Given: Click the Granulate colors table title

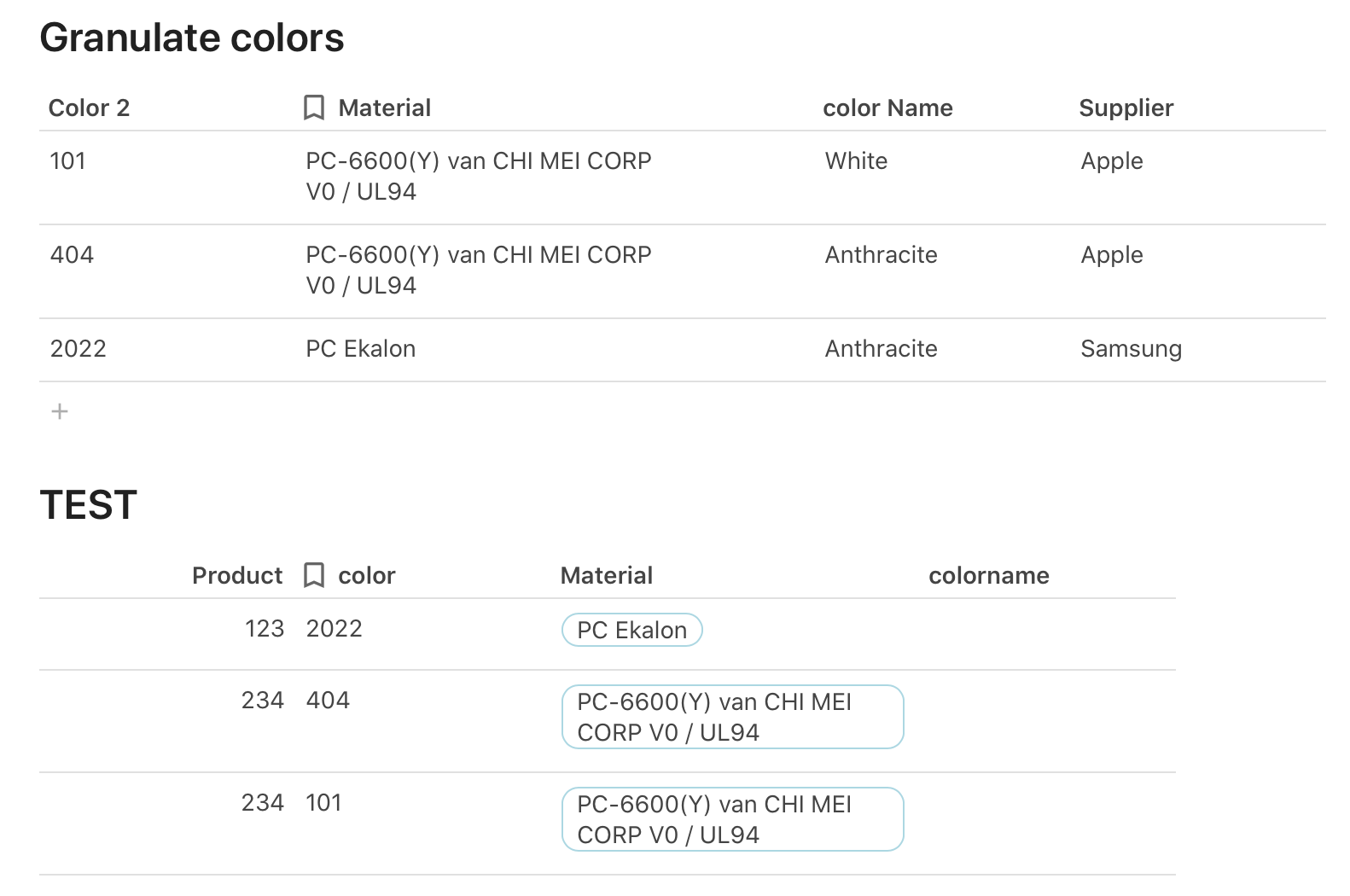Looking at the screenshot, I should pyautogui.click(x=192, y=38).
